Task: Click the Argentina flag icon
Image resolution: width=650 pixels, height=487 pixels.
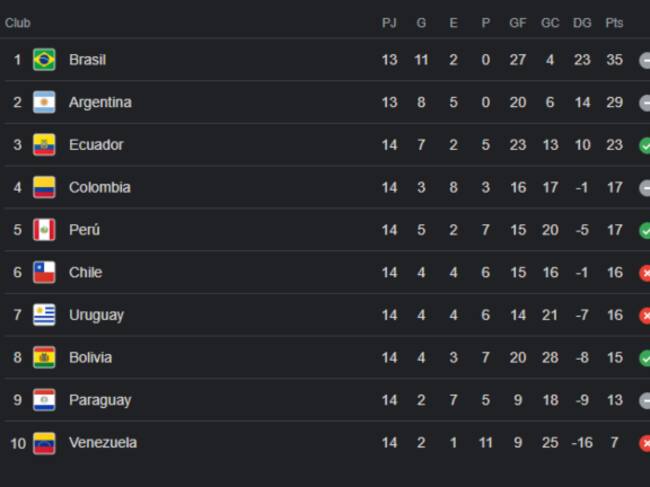Action: point(44,103)
